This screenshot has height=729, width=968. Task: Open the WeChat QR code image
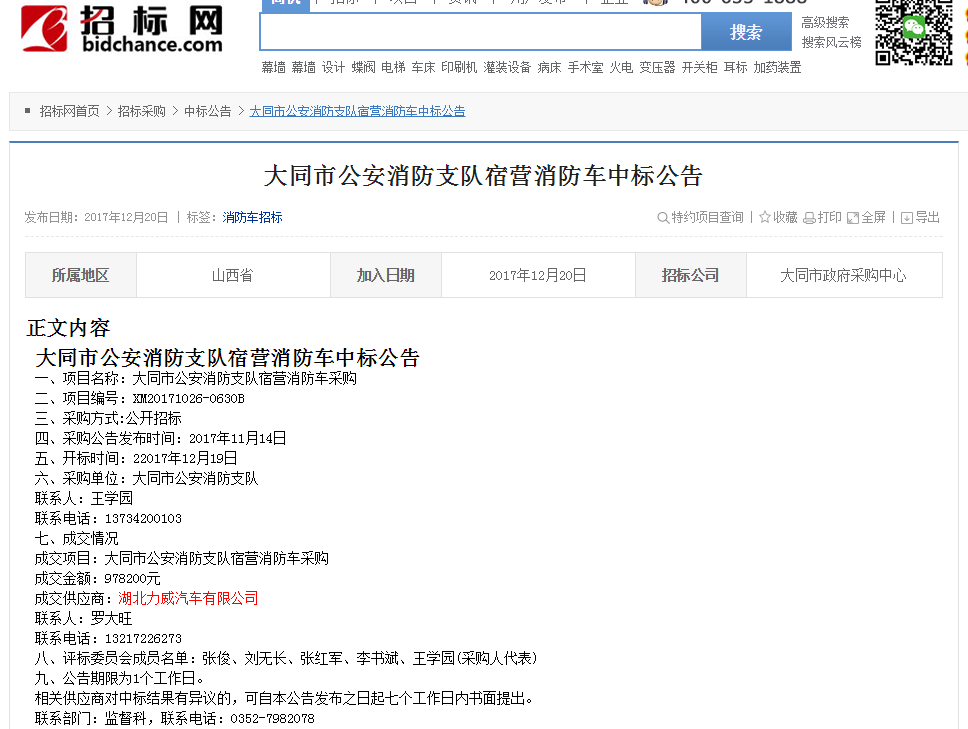click(x=914, y=32)
